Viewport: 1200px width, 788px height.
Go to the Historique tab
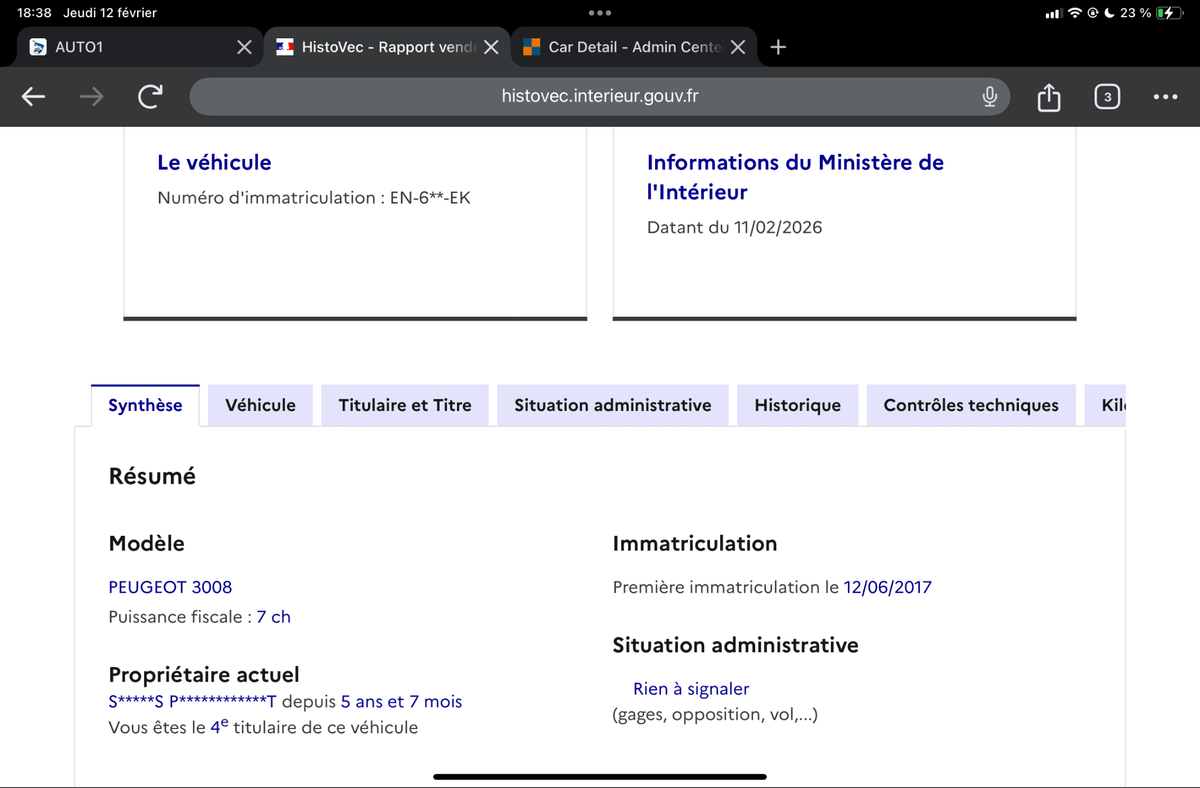[x=797, y=405]
